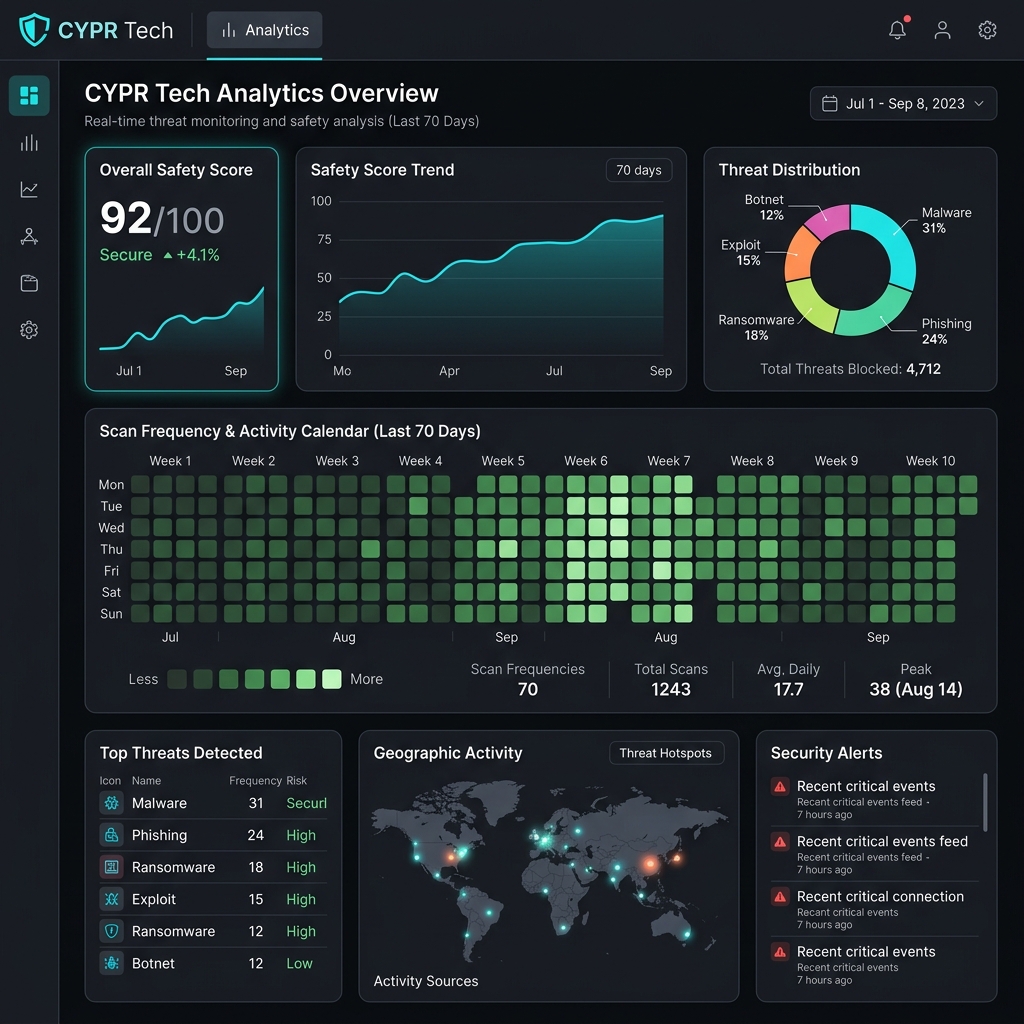This screenshot has width=1024, height=1024.
Task: Open the Jul 1 - Sep 8, 2023 date range dropdown
Action: click(903, 103)
